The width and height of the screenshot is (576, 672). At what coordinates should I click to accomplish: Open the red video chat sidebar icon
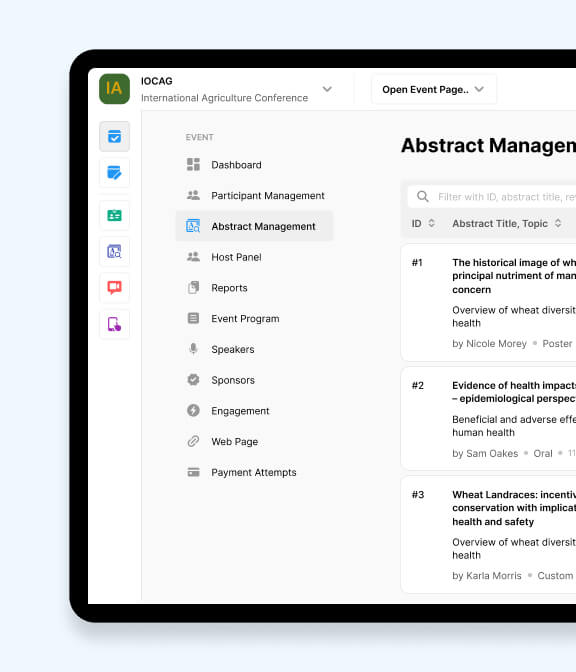click(x=114, y=288)
